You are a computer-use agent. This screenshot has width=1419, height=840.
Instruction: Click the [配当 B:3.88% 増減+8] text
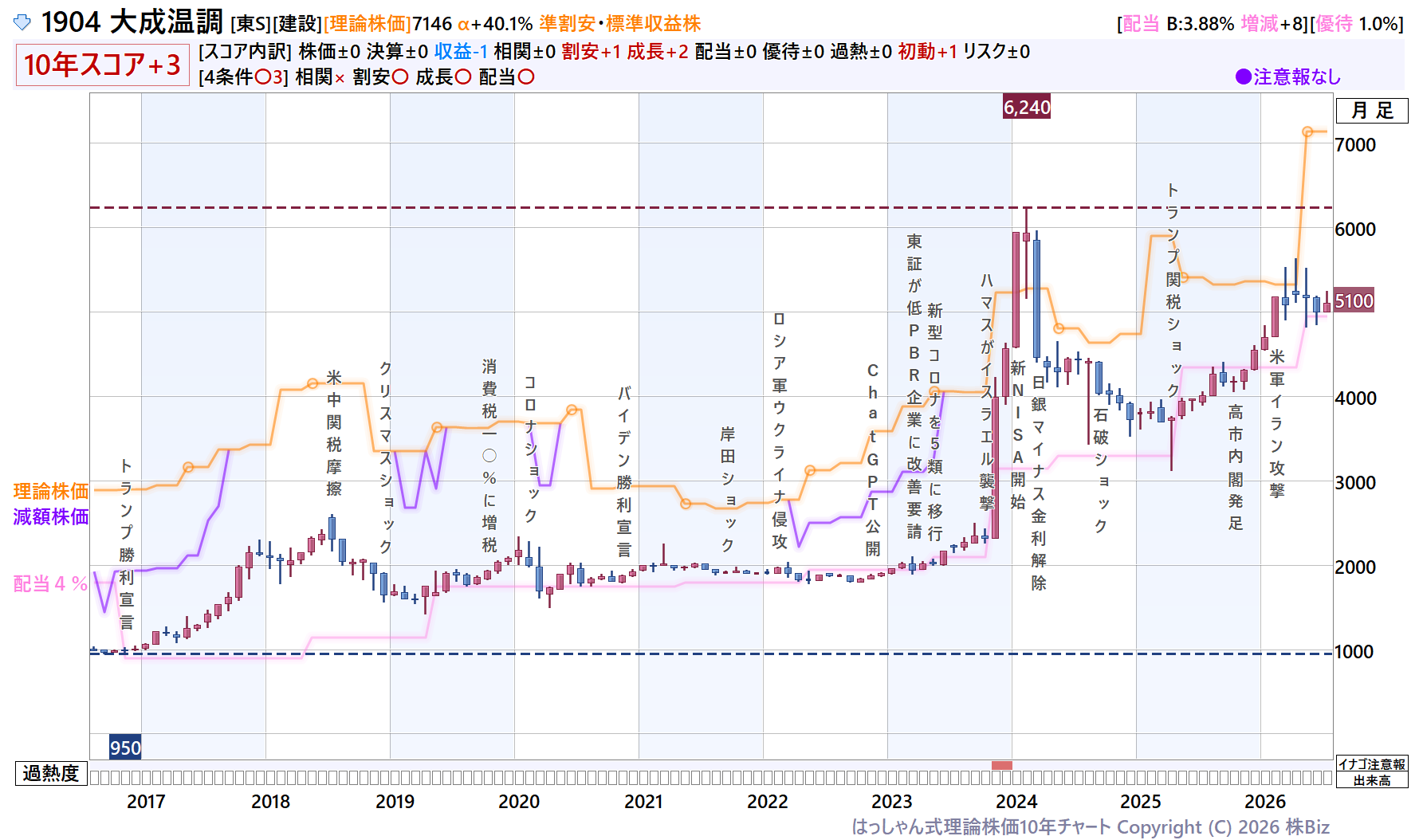pyautogui.click(x=1213, y=24)
